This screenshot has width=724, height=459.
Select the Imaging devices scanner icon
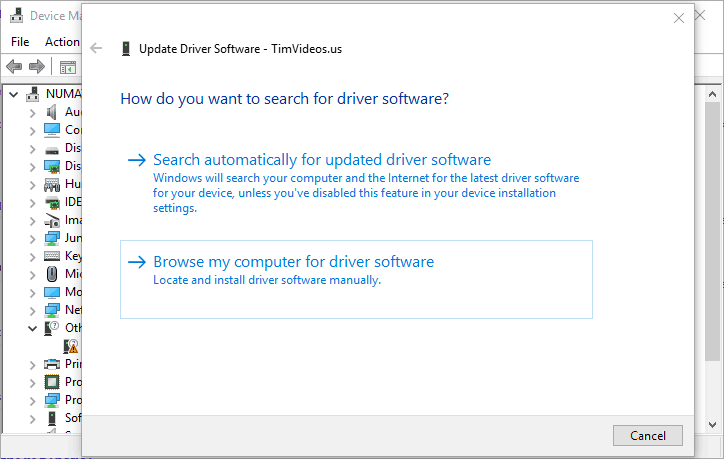pos(52,220)
